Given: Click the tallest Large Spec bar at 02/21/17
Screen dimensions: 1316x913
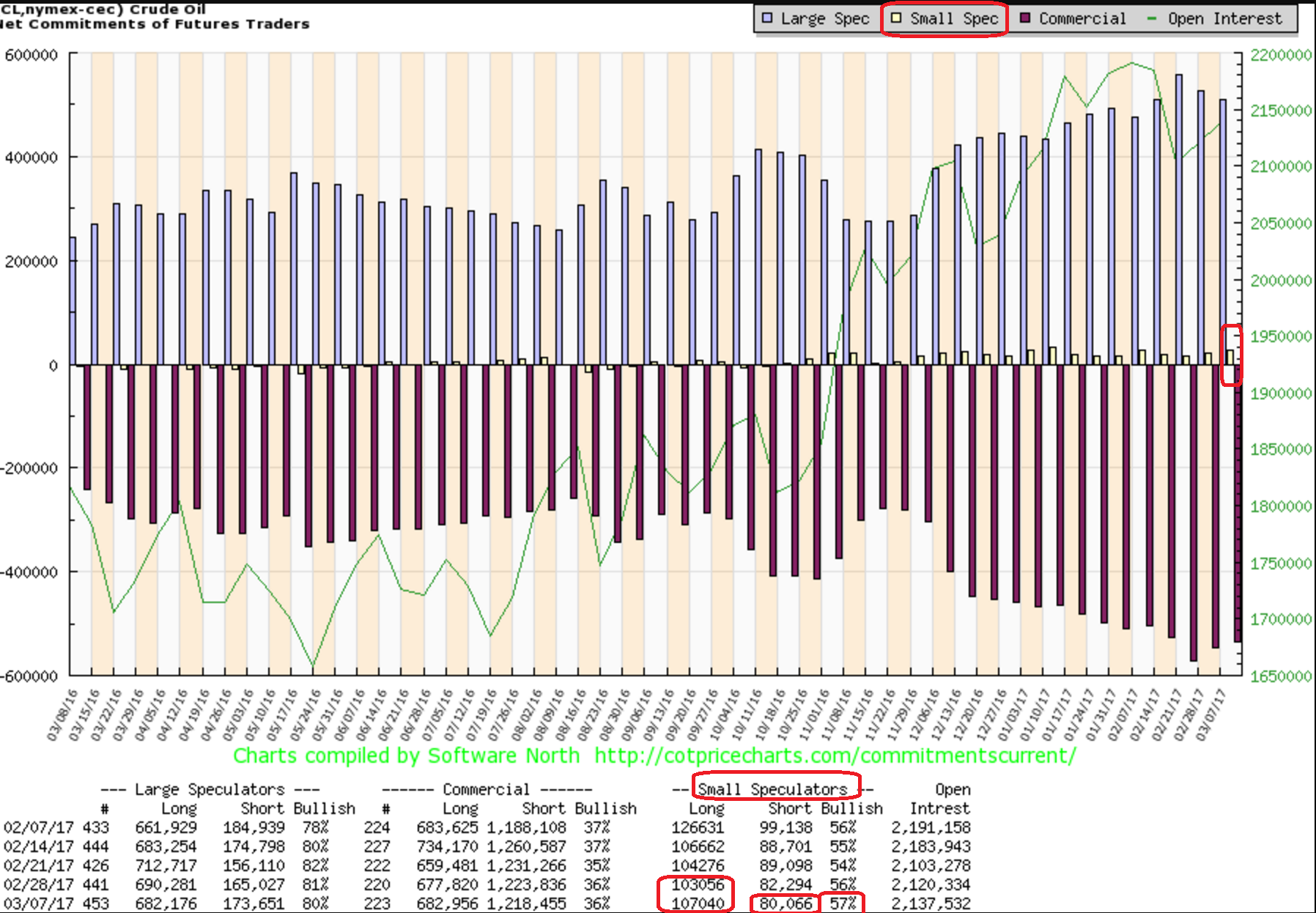Looking at the screenshot, I should [x=1179, y=220].
